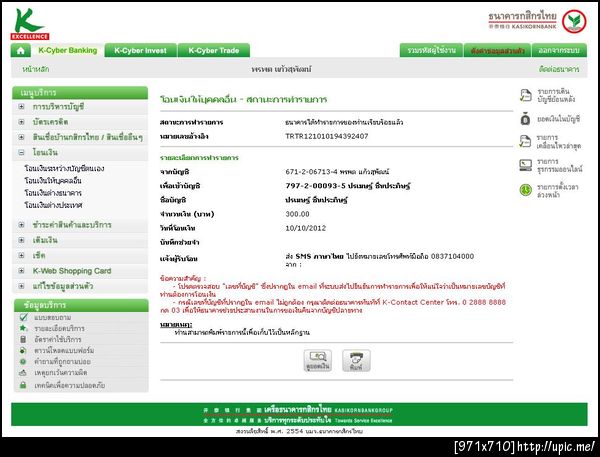The image size is (600, 457).
Task: Click the middle red-text top-right button
Action: pos(497,51)
